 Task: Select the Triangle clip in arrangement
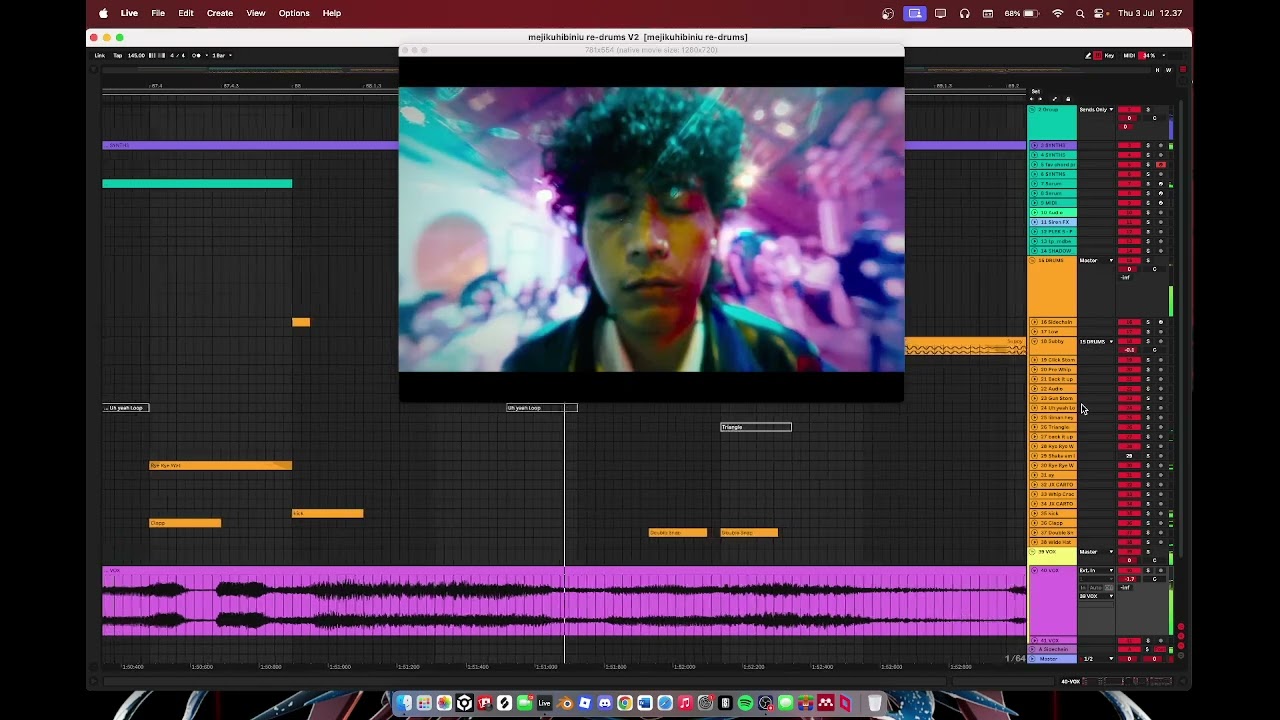tap(756, 427)
